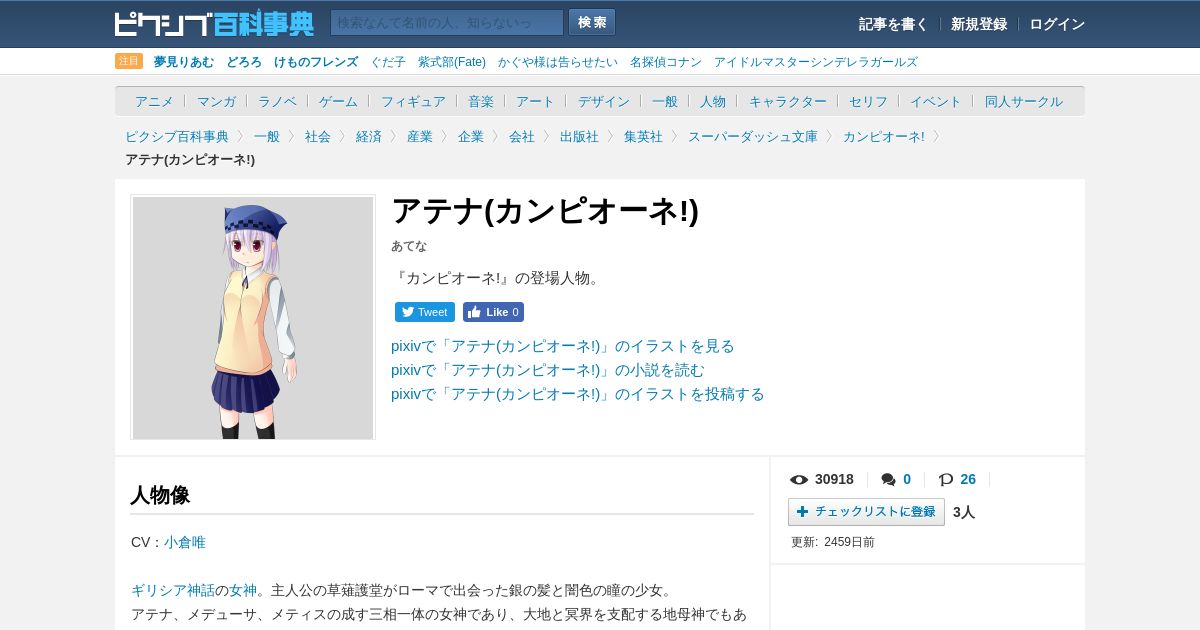The width and height of the screenshot is (1200, 630).
Task: Select the キャラクター category tab
Action: (x=788, y=101)
